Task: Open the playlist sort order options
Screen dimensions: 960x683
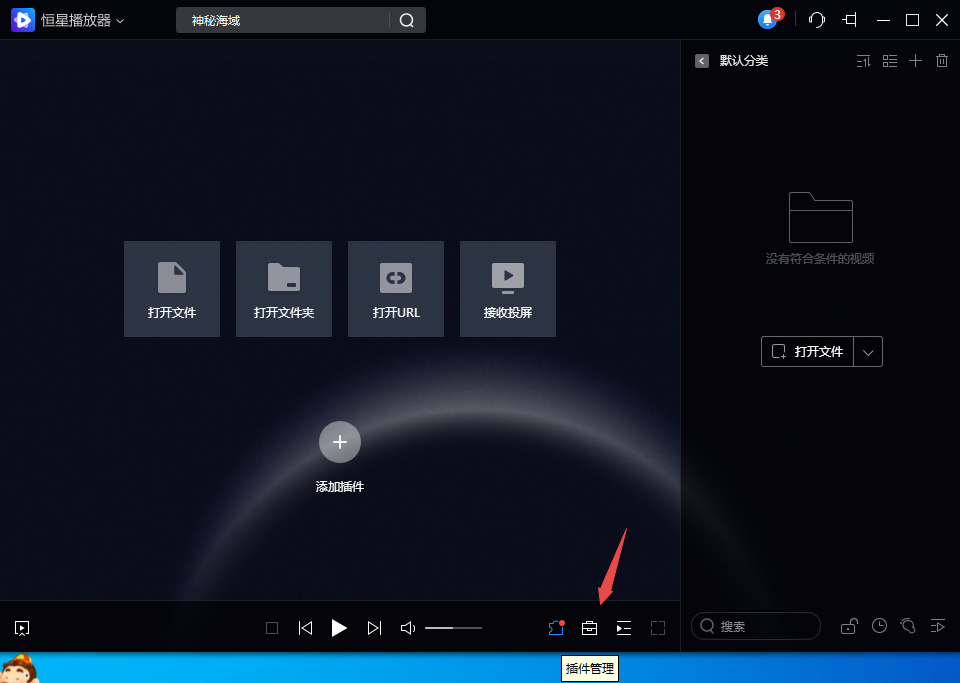Action: pos(864,61)
